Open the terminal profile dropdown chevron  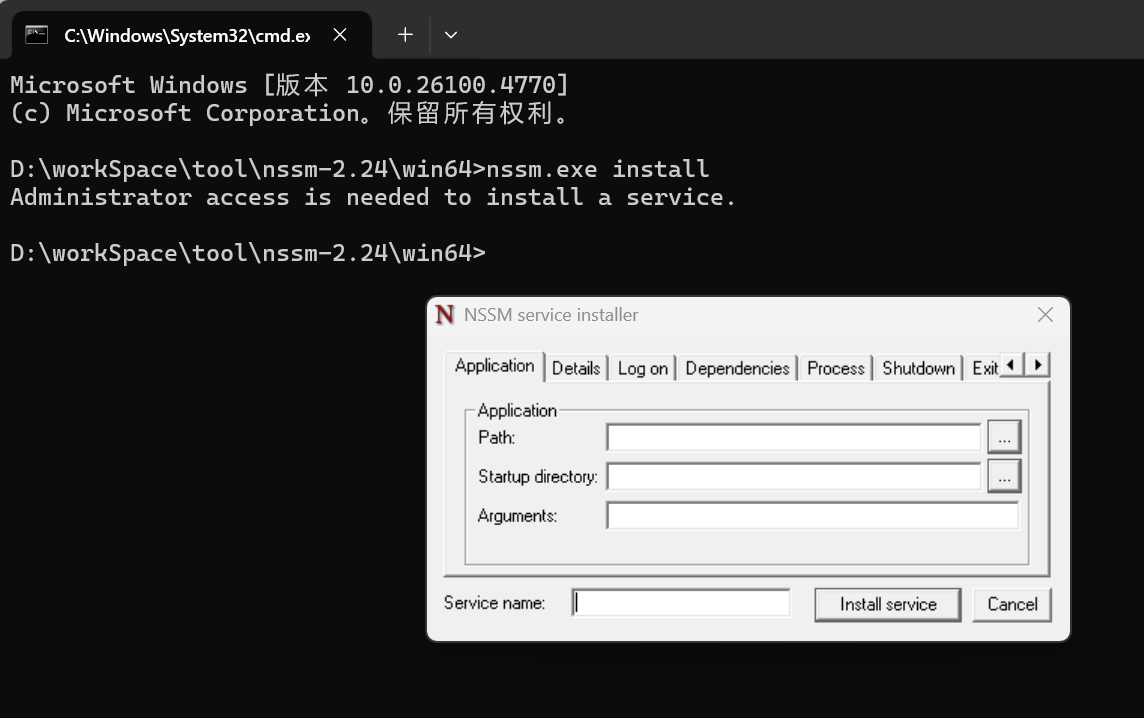[x=450, y=34]
